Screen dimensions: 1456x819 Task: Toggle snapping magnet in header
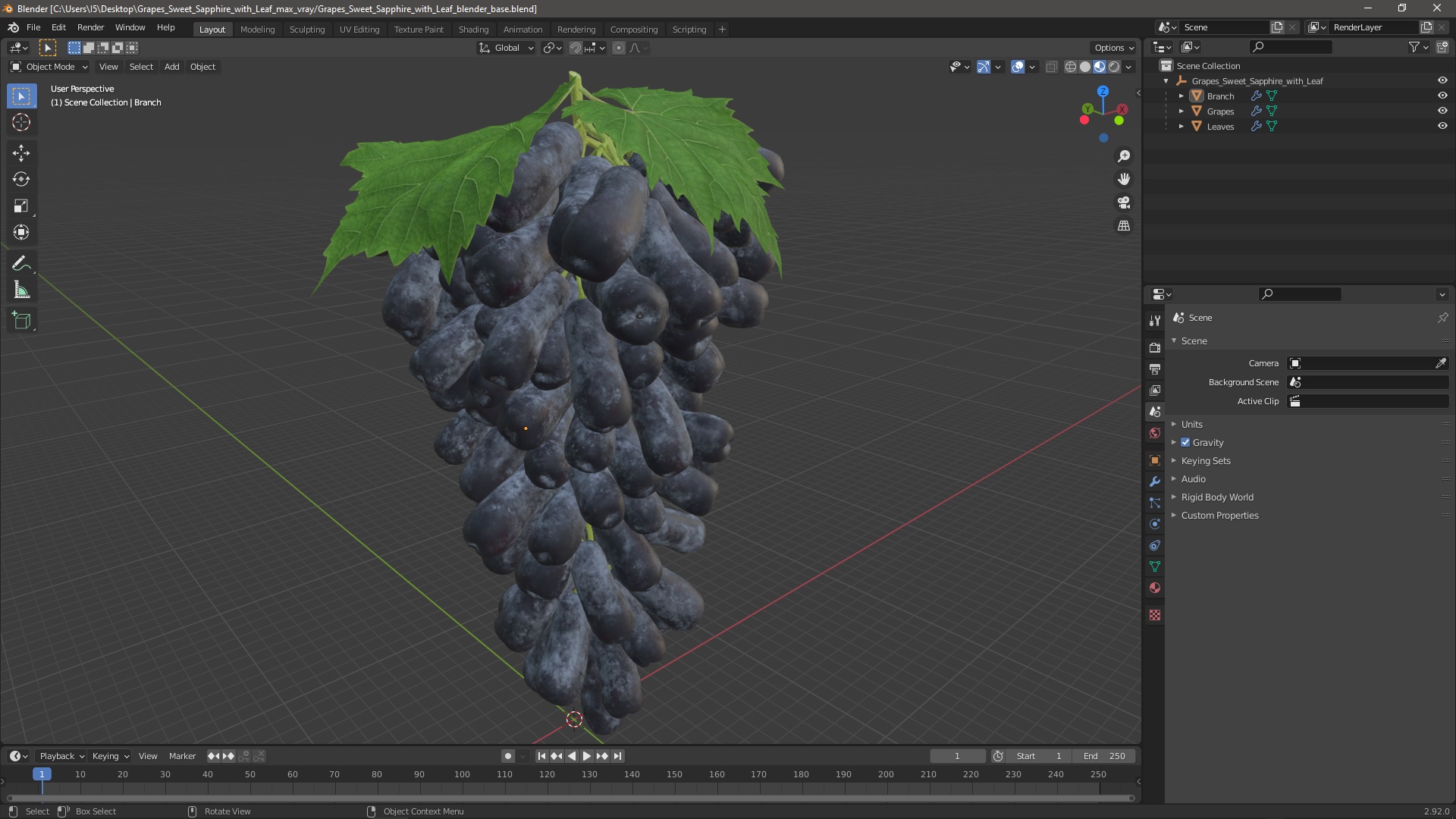point(576,48)
